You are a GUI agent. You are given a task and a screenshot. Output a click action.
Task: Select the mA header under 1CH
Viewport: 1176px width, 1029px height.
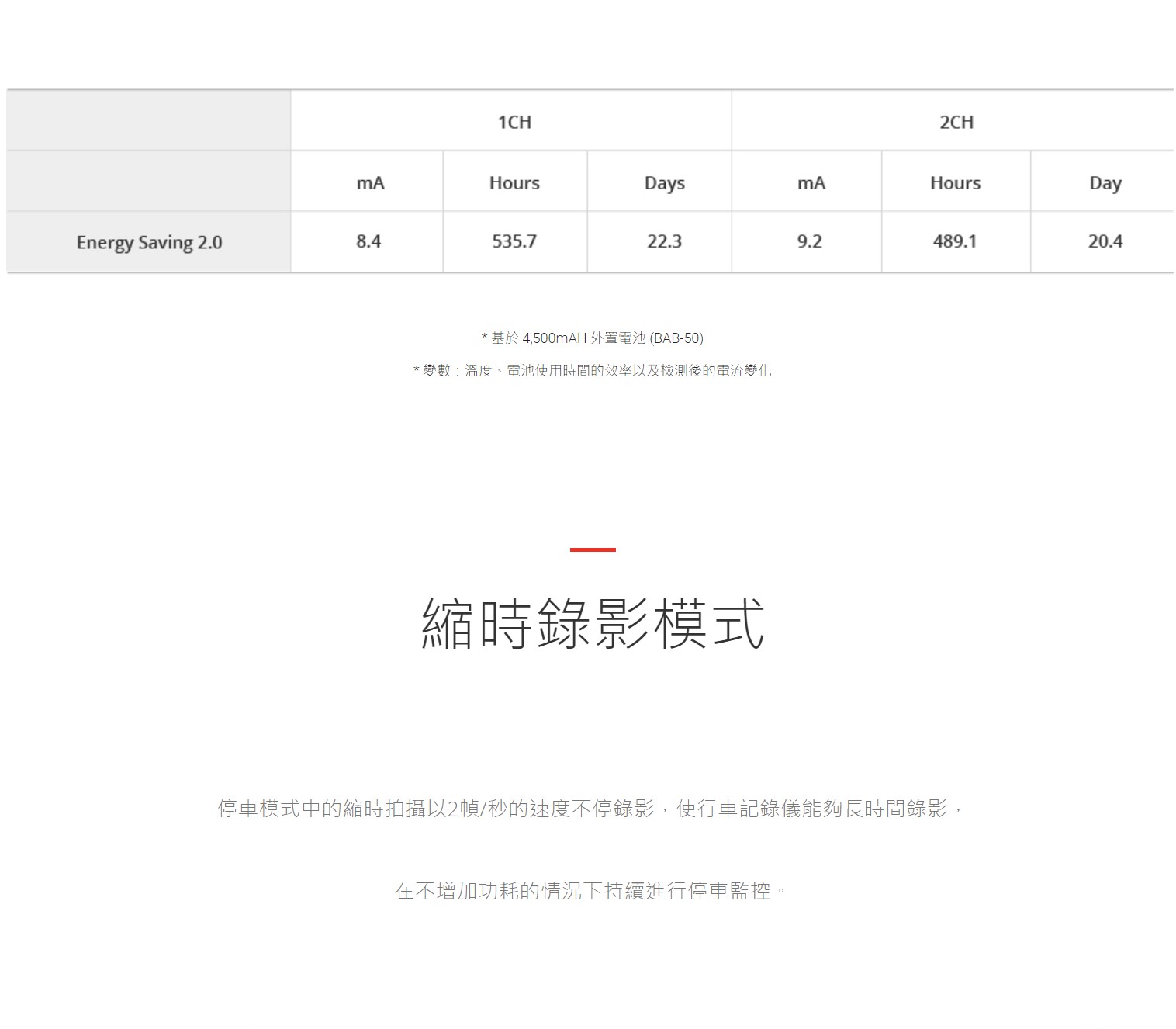click(x=370, y=183)
